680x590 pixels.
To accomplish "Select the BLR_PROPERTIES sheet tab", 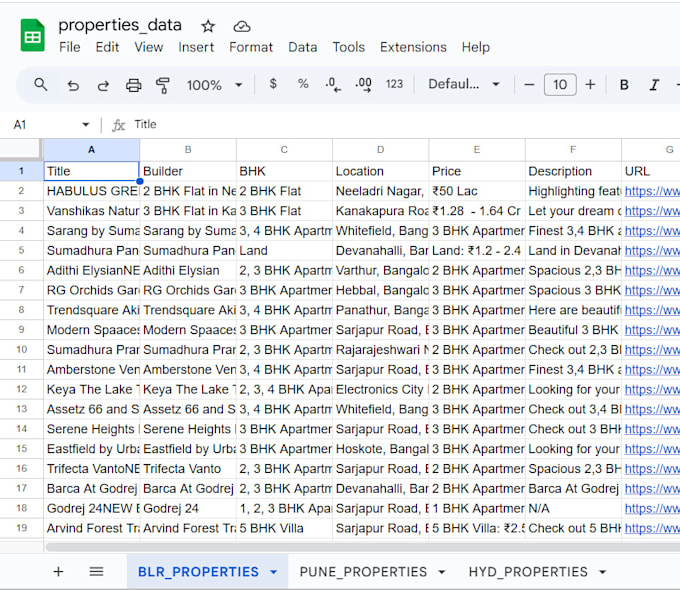I will [198, 572].
